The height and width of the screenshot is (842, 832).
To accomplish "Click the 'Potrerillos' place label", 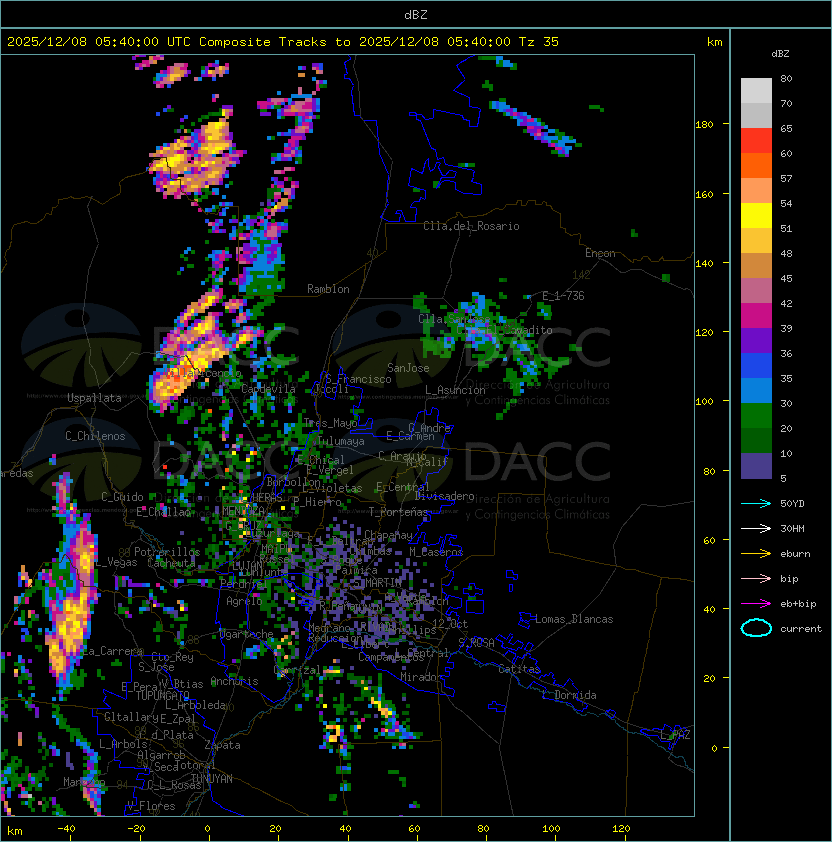I will coord(167,552).
